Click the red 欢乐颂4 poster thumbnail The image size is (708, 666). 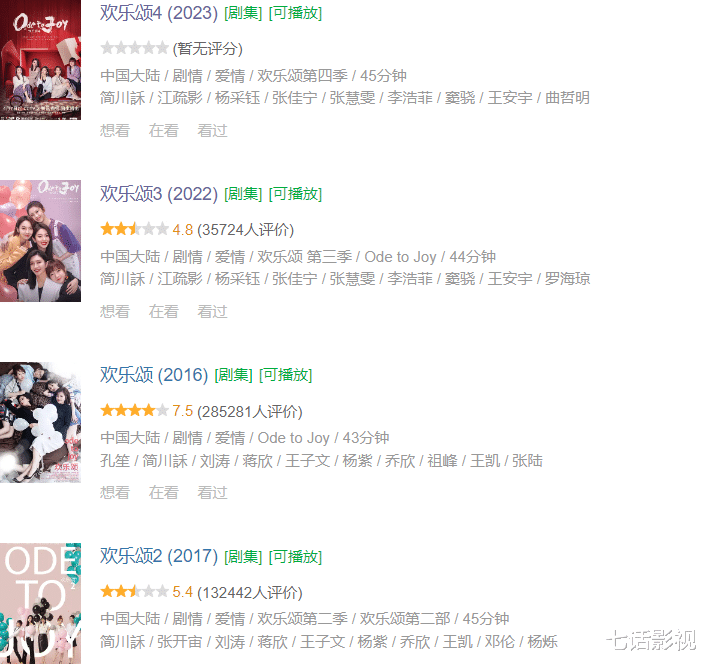tap(40, 60)
